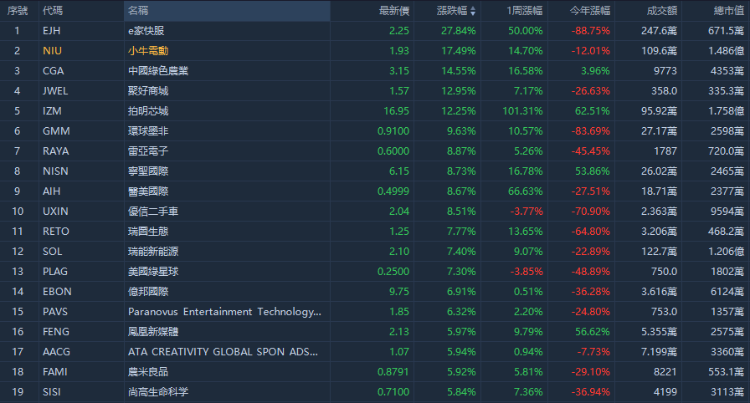Viewport: 750px width, 403px height.
Task: Click EJH's turnover 247.6萬
Action: pyautogui.click(x=659, y=31)
